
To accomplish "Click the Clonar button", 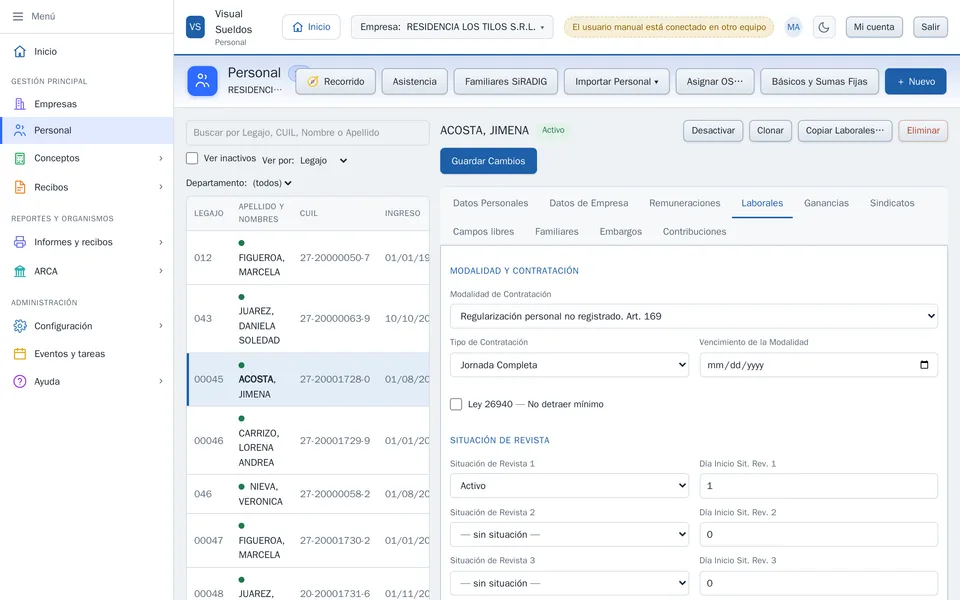I will [x=770, y=130].
